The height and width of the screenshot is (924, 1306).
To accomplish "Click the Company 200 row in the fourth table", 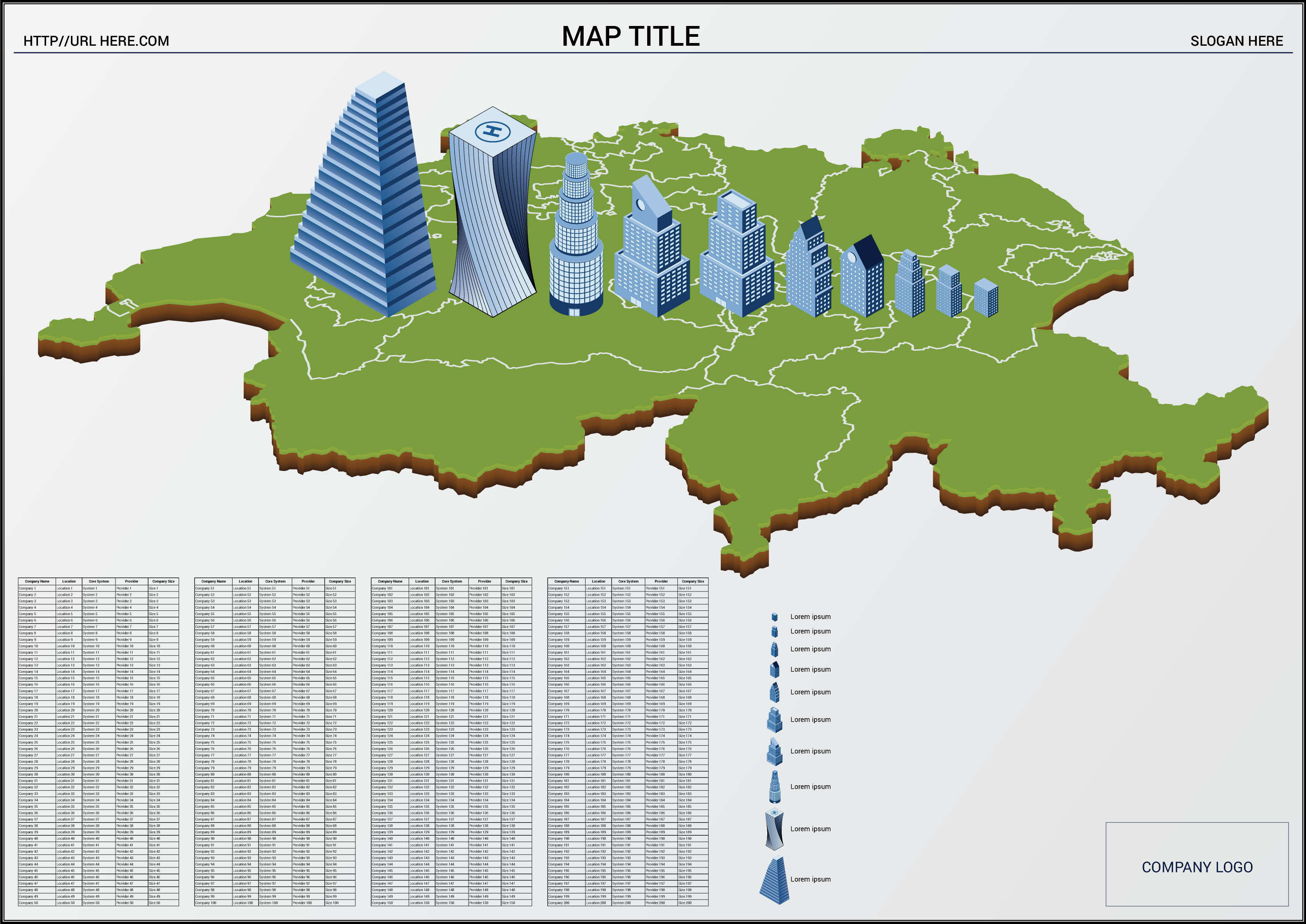I will [558, 903].
